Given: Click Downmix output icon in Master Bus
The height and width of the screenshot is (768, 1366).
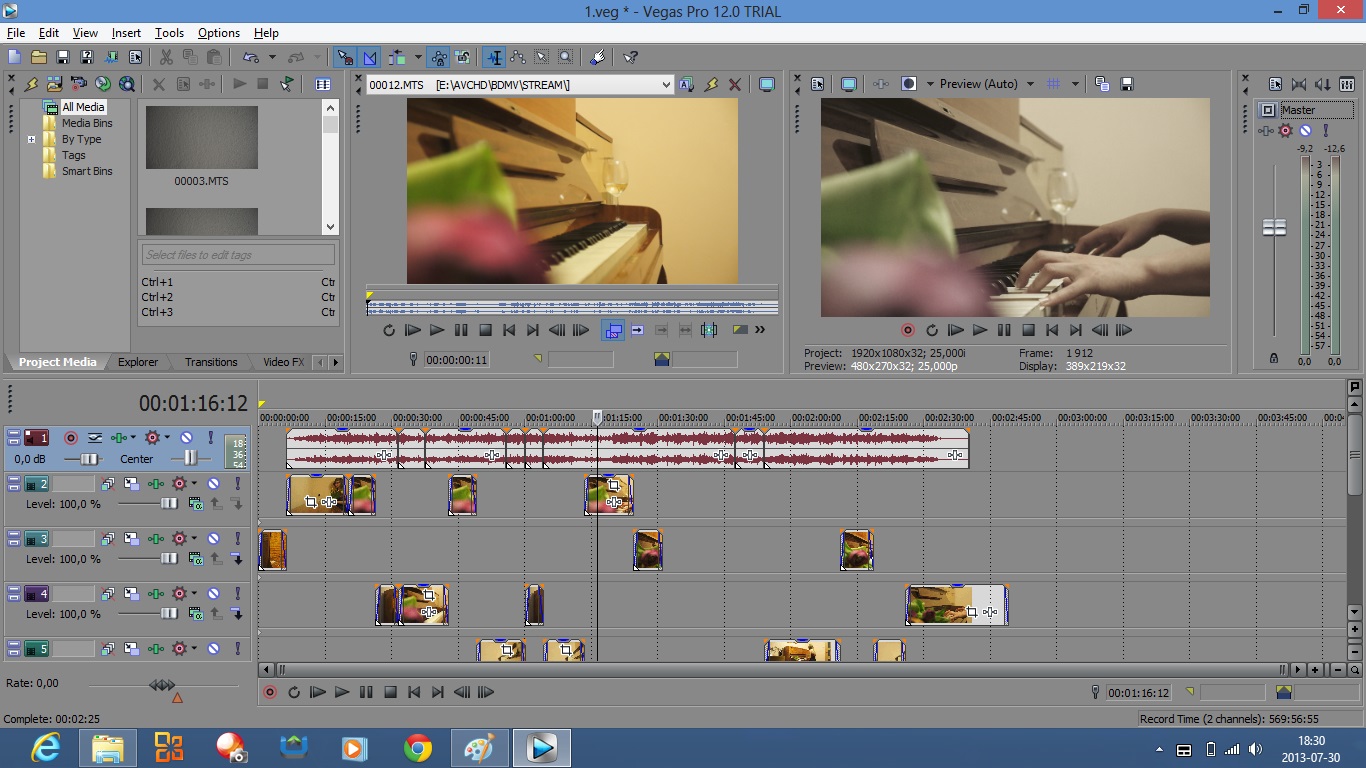Looking at the screenshot, I should [x=1323, y=84].
